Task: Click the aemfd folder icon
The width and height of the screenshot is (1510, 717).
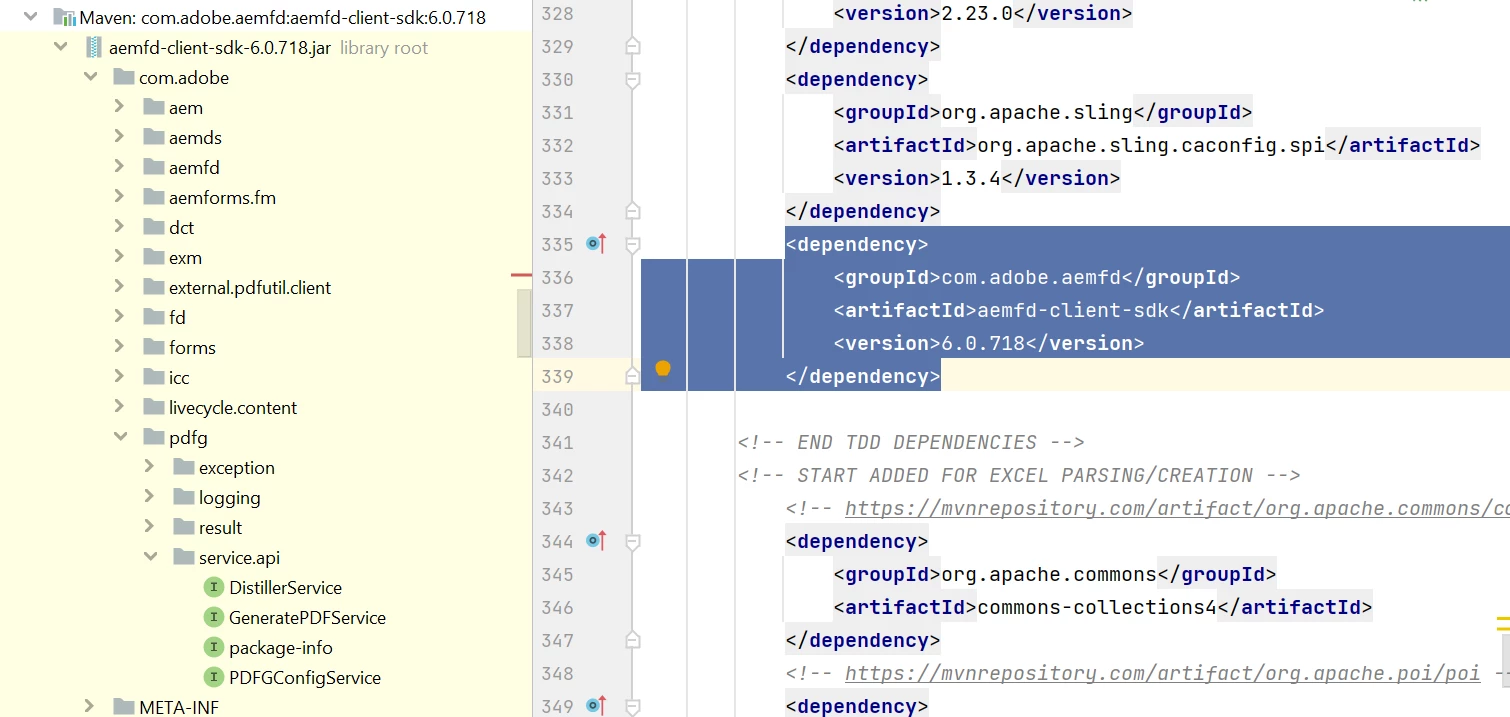Action: pos(153,167)
